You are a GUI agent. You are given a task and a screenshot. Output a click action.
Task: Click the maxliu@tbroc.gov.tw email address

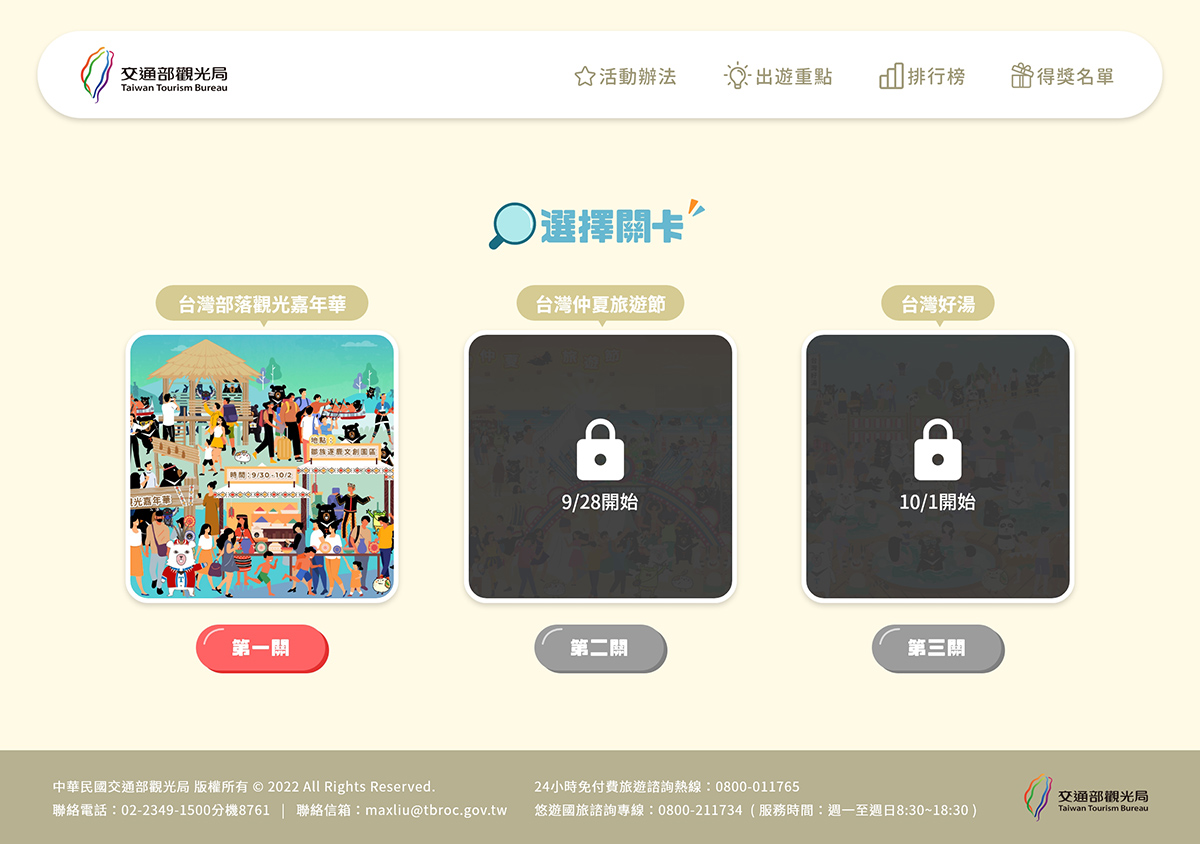[436, 810]
